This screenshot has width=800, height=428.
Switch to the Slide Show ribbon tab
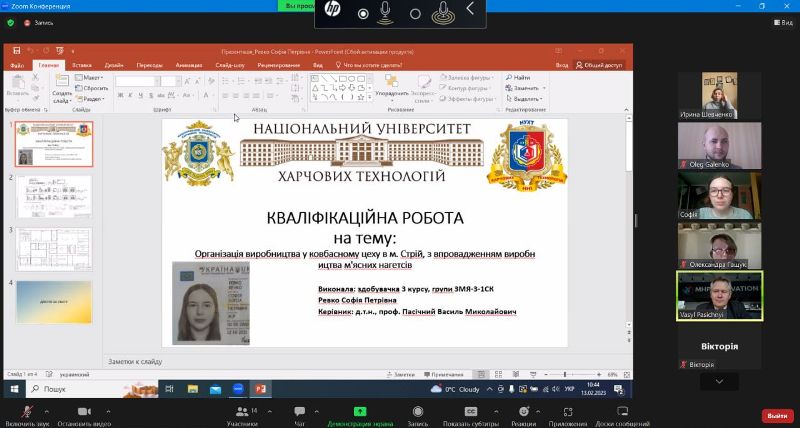coord(230,65)
